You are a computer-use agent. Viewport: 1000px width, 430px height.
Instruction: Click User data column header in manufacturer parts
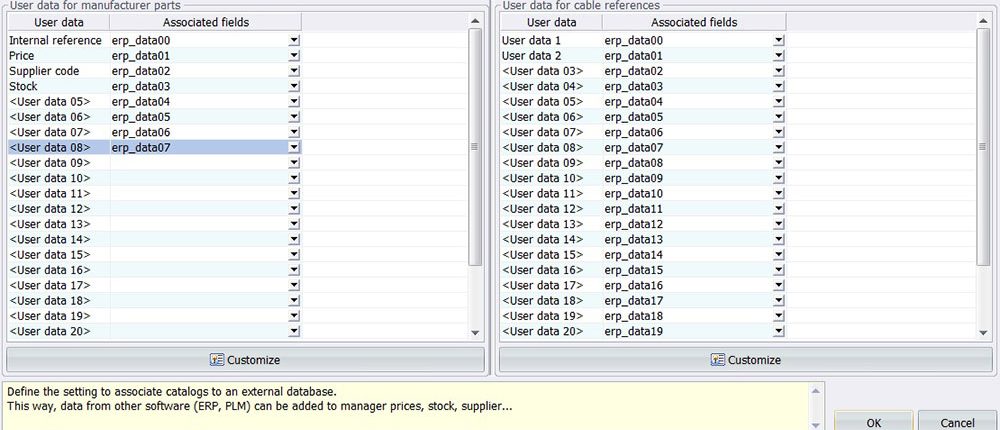[59, 22]
